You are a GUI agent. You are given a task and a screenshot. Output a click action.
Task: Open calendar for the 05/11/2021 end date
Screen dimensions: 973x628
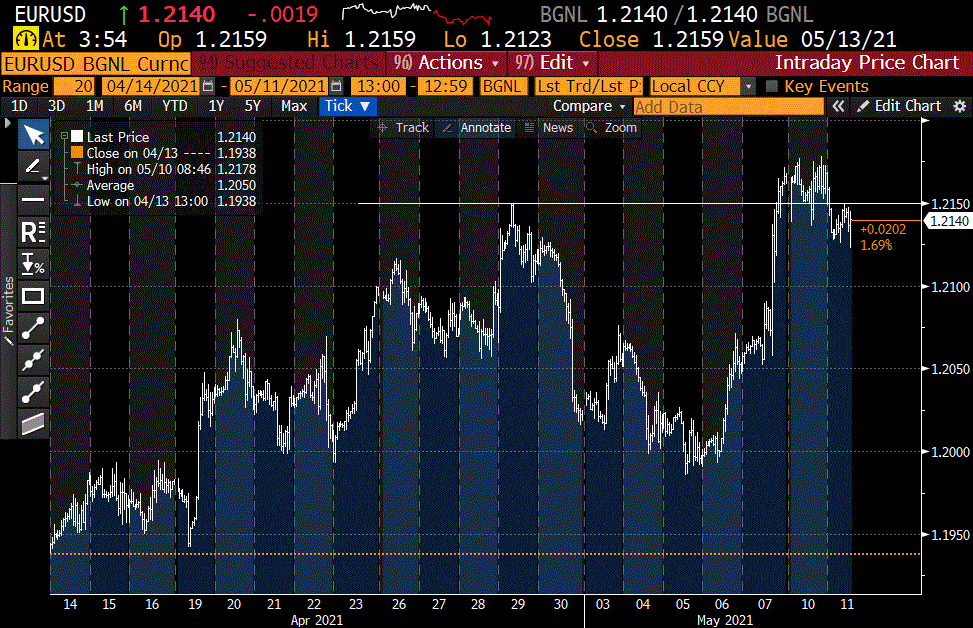[336, 86]
